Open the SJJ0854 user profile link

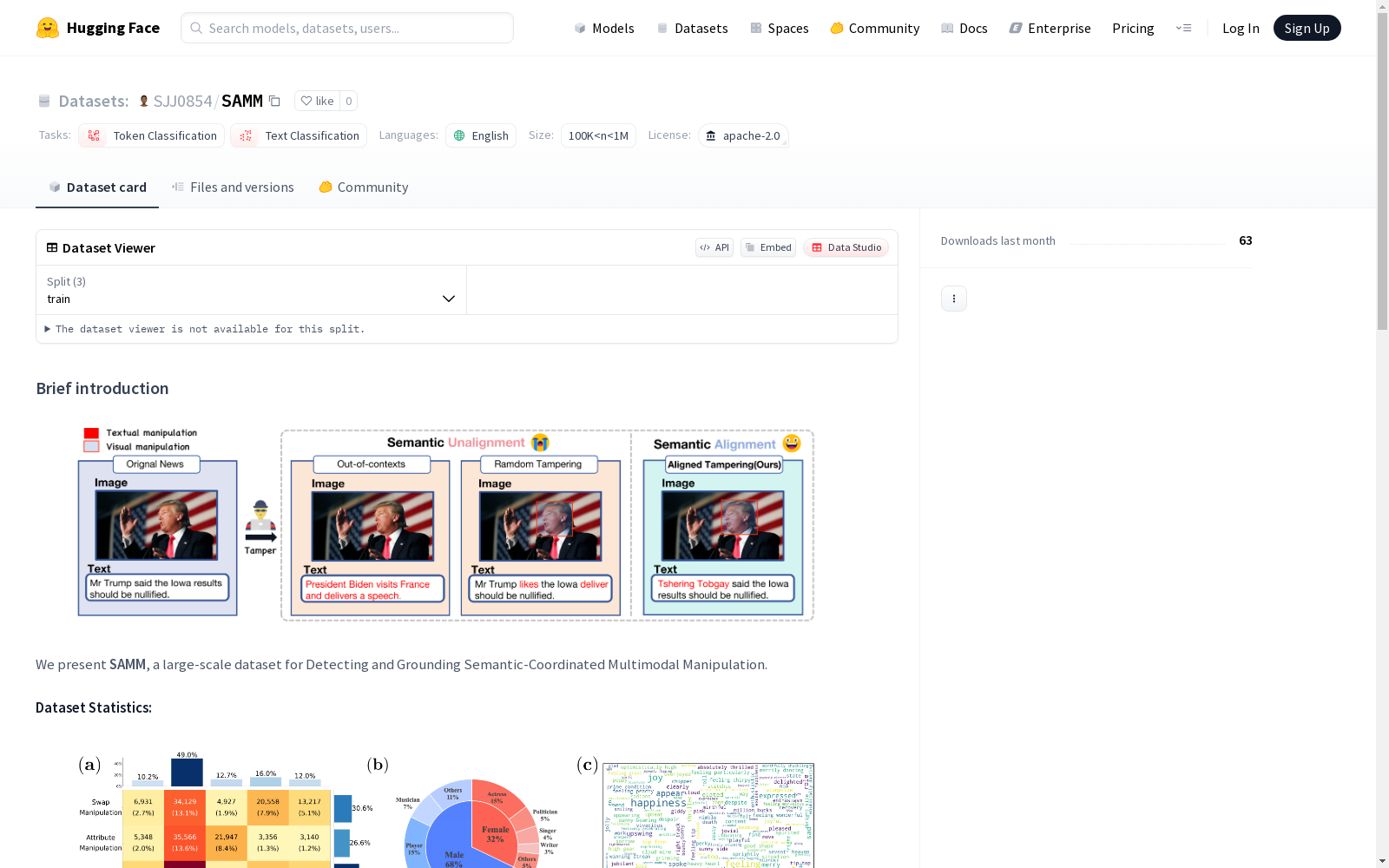pyautogui.click(x=182, y=101)
